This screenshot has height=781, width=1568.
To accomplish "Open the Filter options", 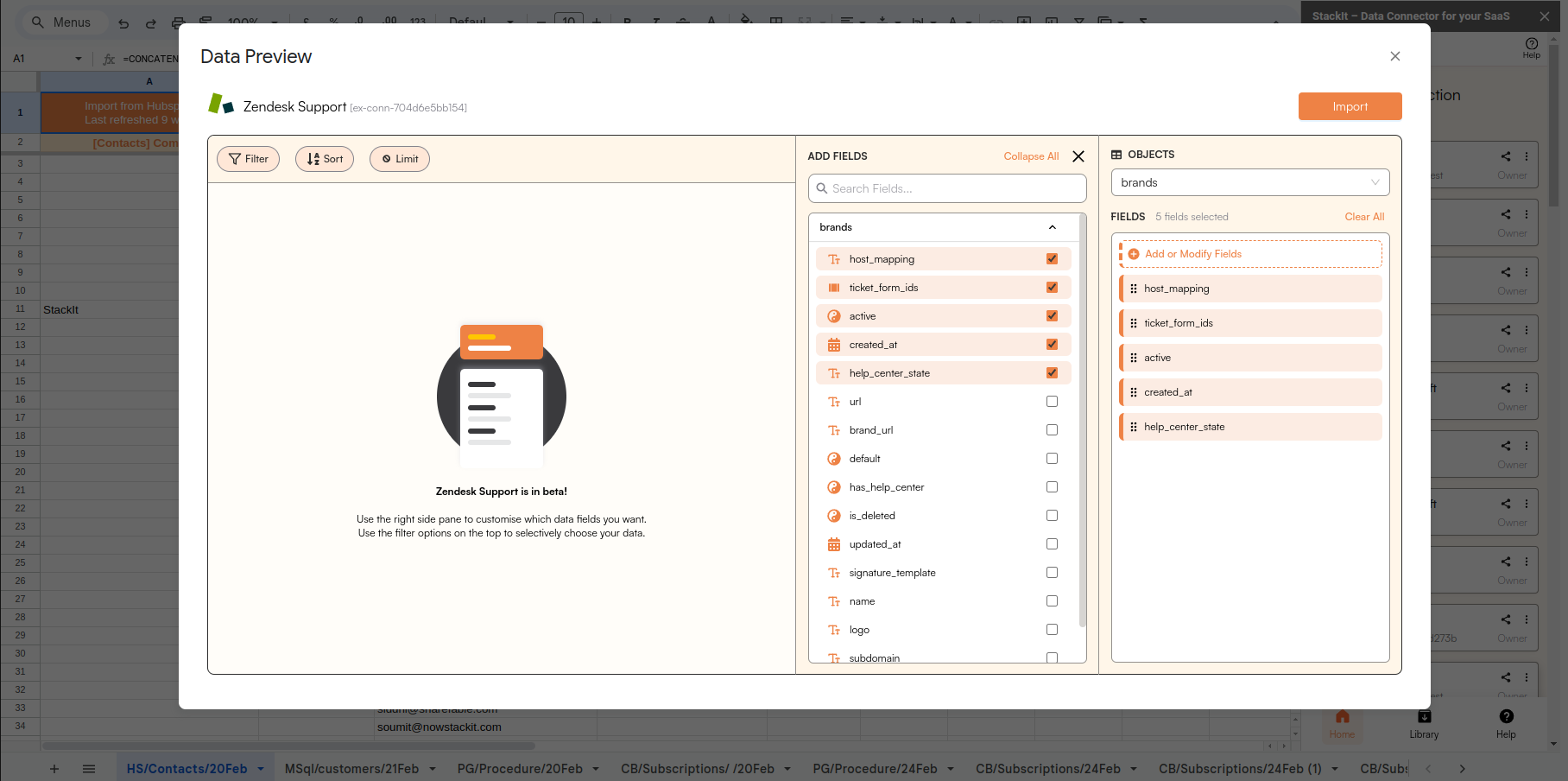I will pyautogui.click(x=248, y=159).
